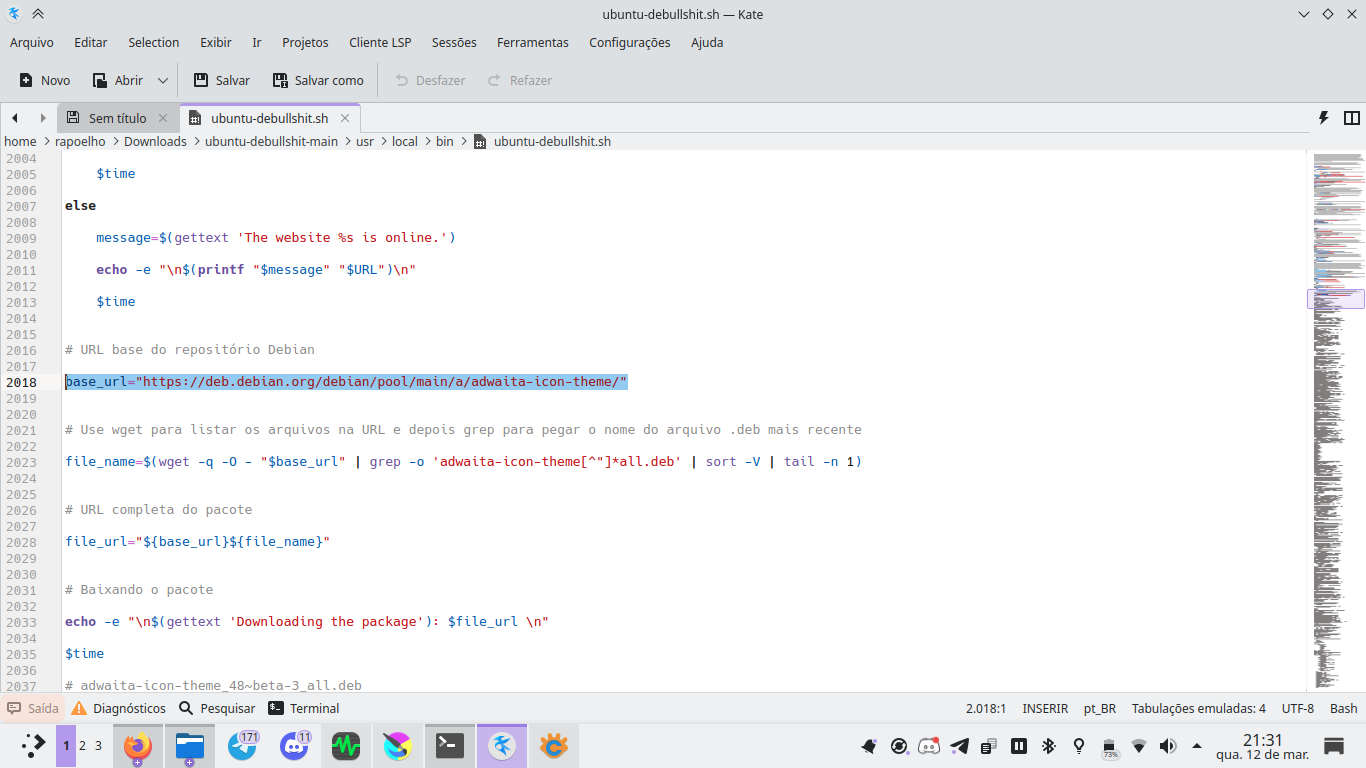Image resolution: width=1366 pixels, height=768 pixels.
Task: Open the UTF-8 encoding selector
Action: (x=1298, y=708)
